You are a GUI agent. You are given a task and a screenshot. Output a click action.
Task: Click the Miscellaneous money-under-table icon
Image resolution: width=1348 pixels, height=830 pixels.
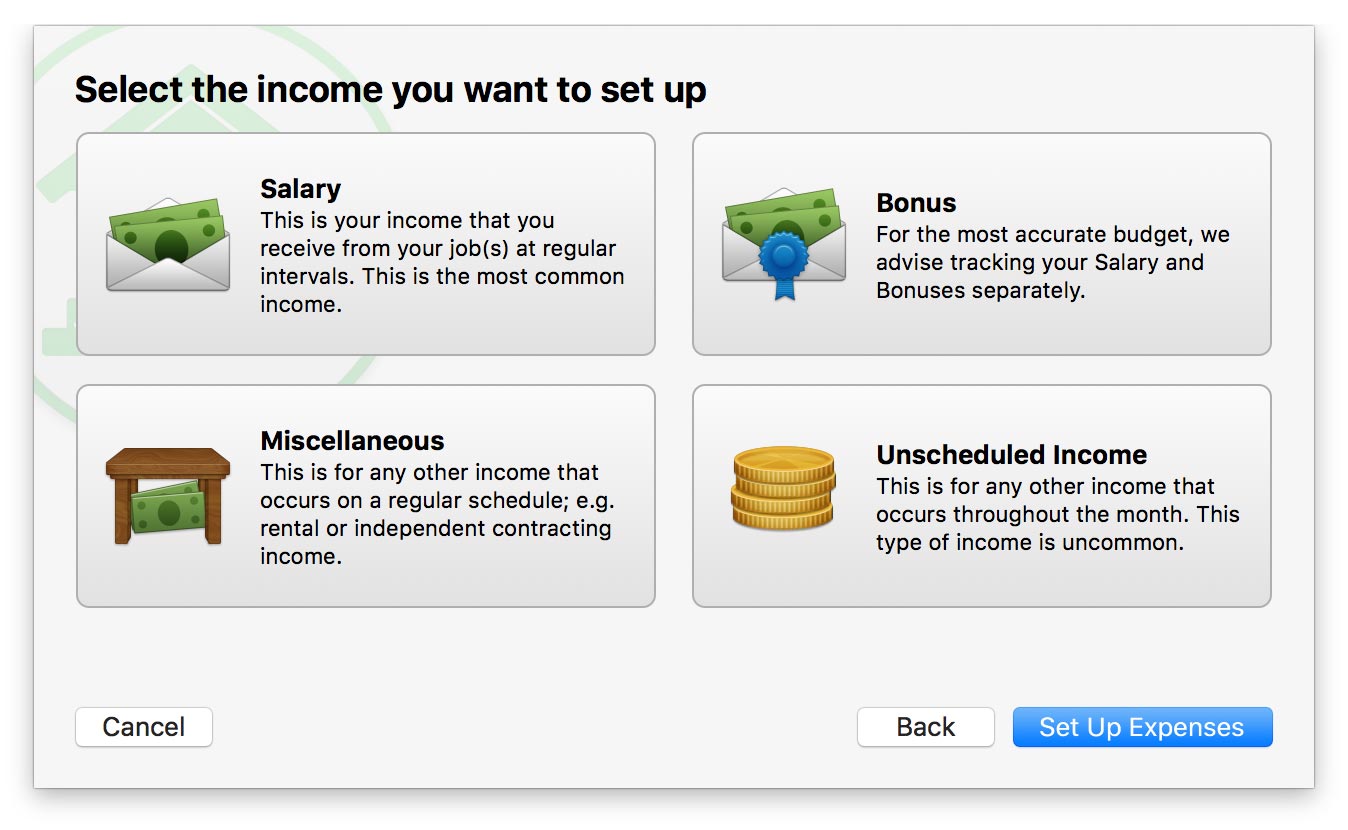coord(168,497)
